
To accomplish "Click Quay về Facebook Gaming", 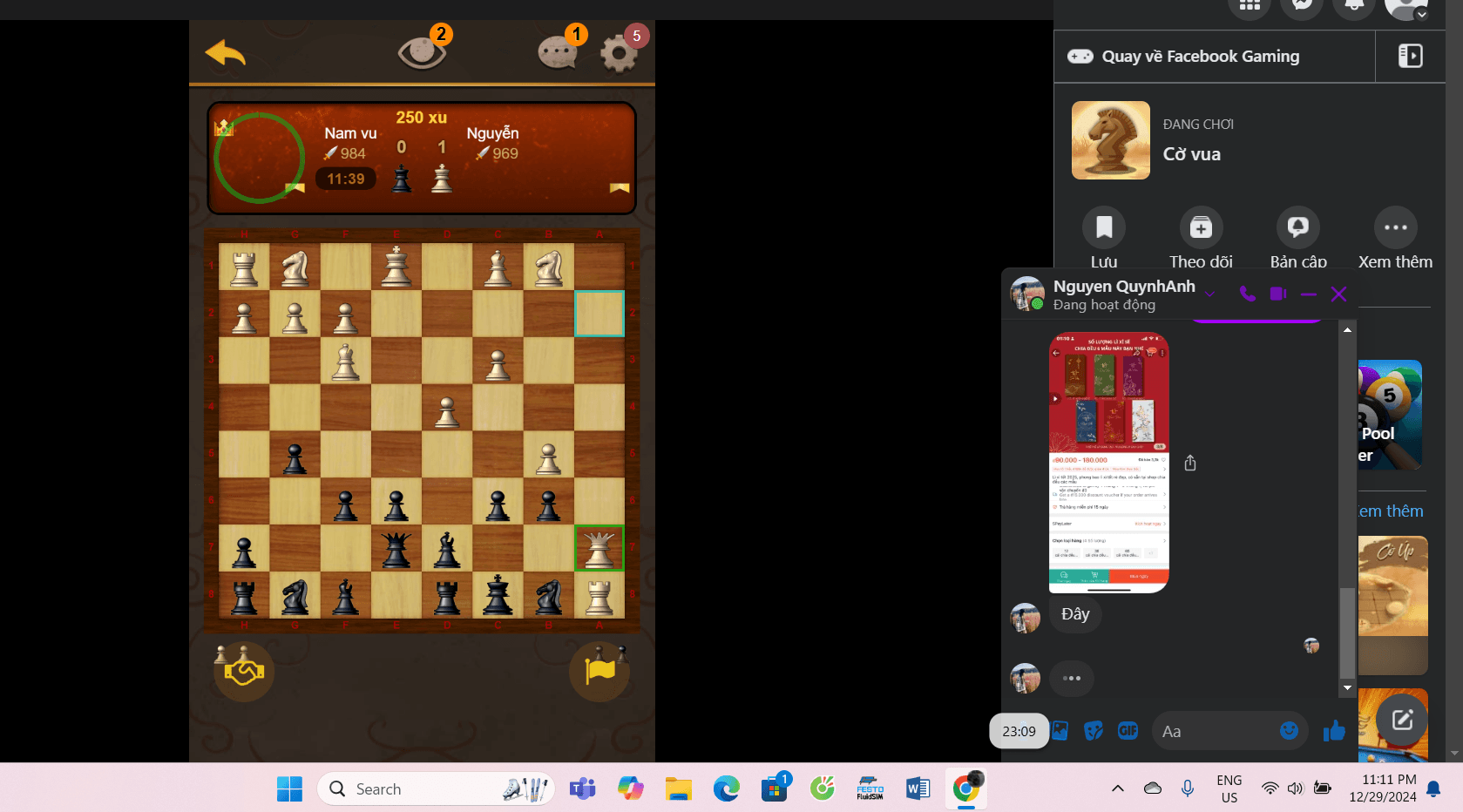I will pos(1200,57).
